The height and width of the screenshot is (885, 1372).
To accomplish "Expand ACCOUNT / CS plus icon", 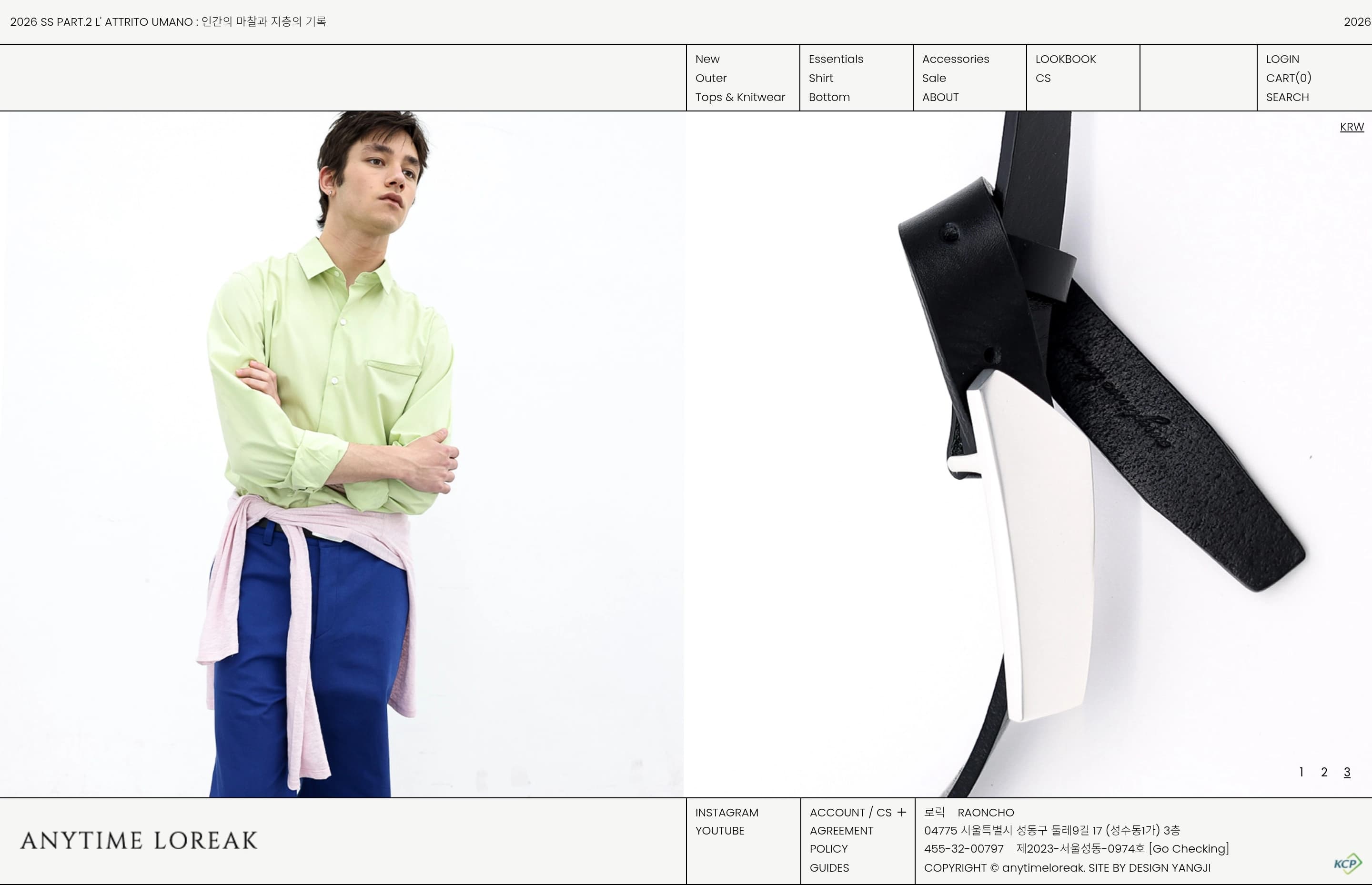I will (901, 812).
